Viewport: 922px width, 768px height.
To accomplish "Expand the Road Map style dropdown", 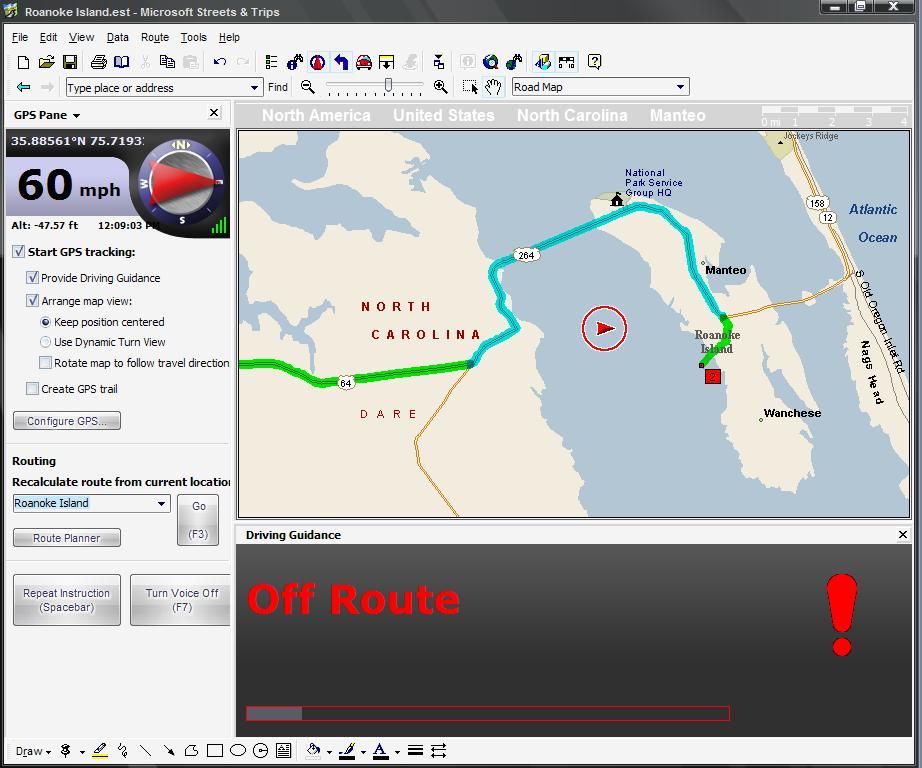I will tap(680, 87).
